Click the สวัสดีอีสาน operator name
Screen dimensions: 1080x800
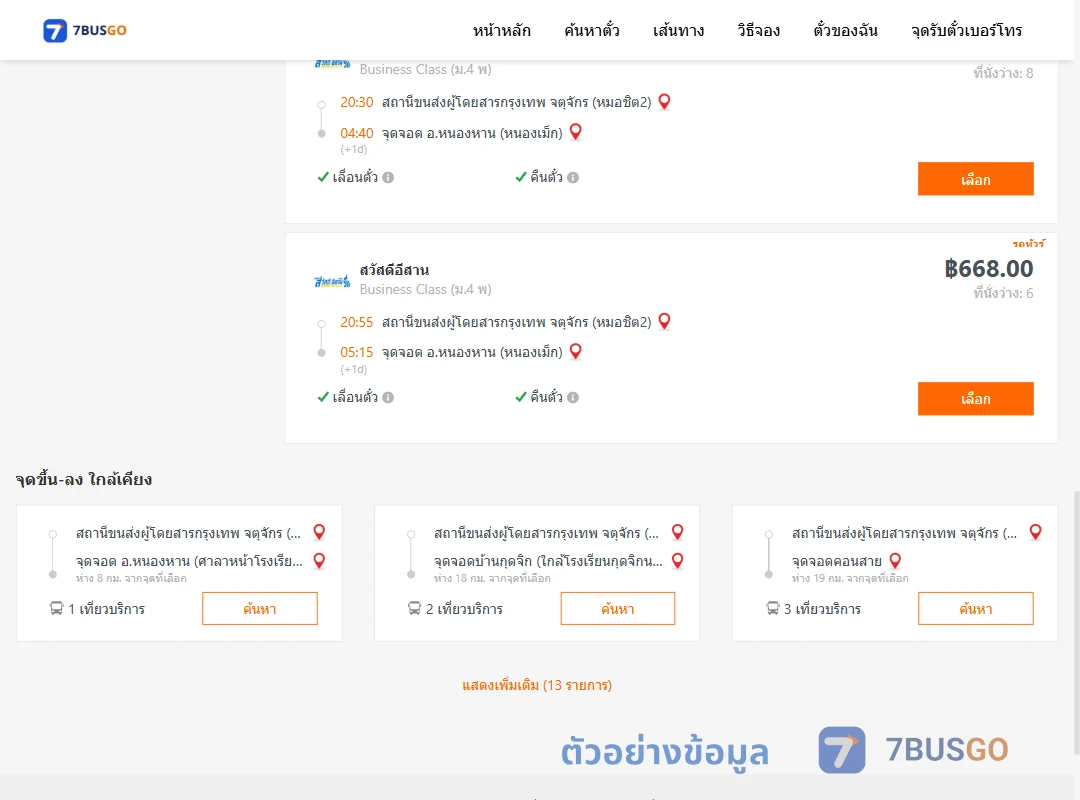(394, 270)
